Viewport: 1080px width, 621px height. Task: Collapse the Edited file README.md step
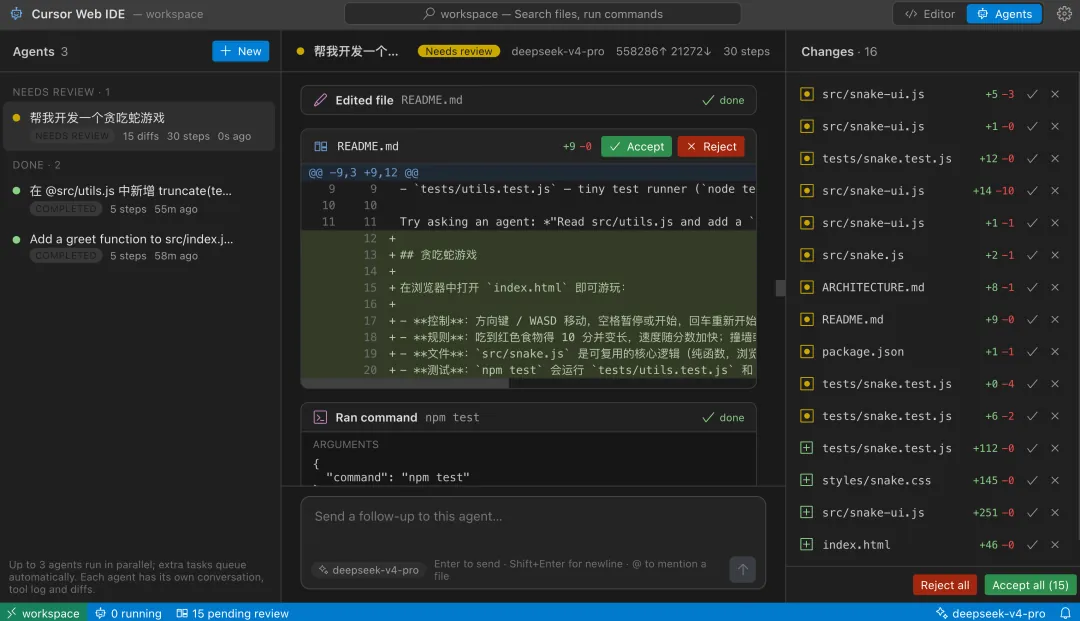tap(528, 100)
